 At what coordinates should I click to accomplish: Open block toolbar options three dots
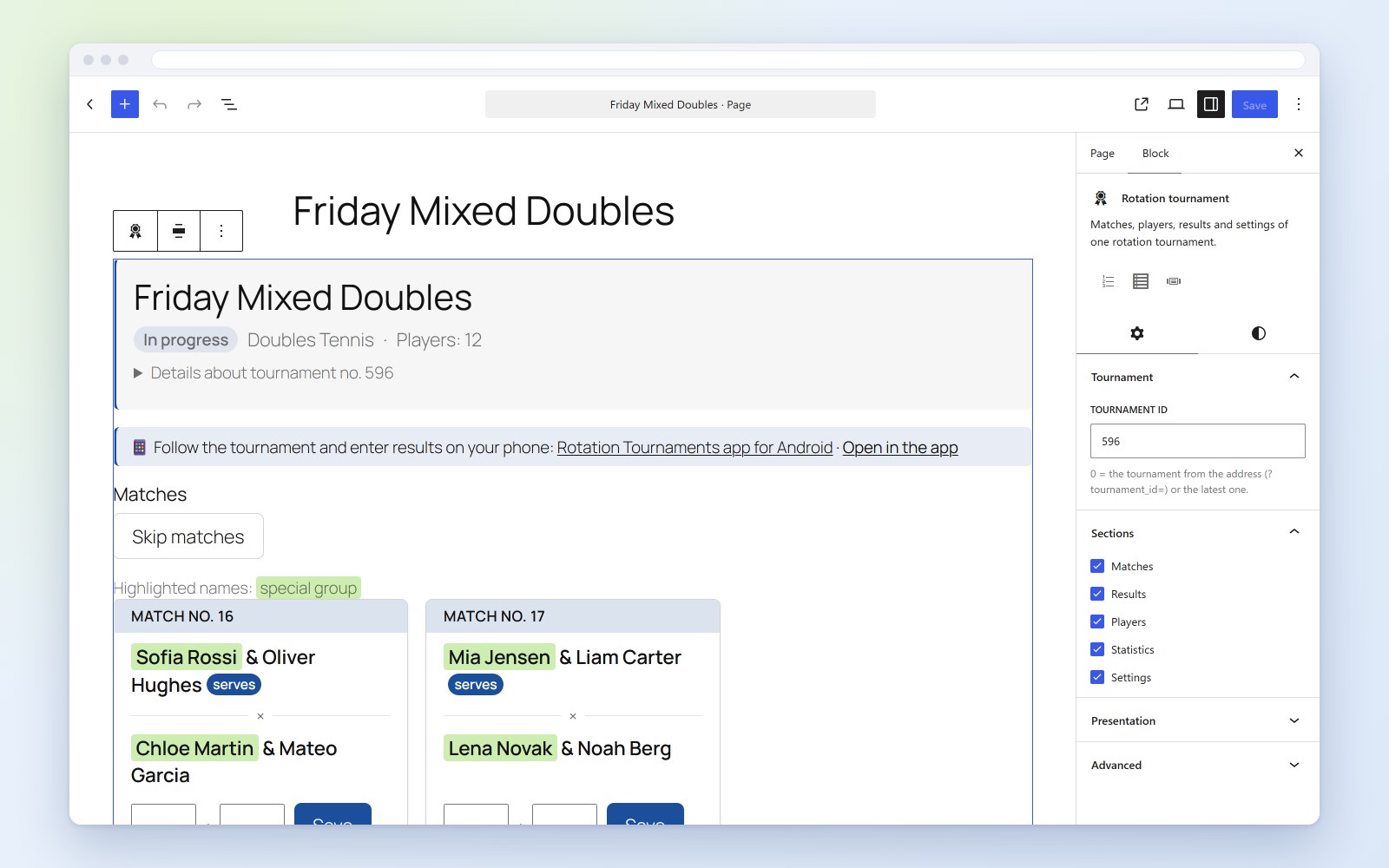click(221, 231)
